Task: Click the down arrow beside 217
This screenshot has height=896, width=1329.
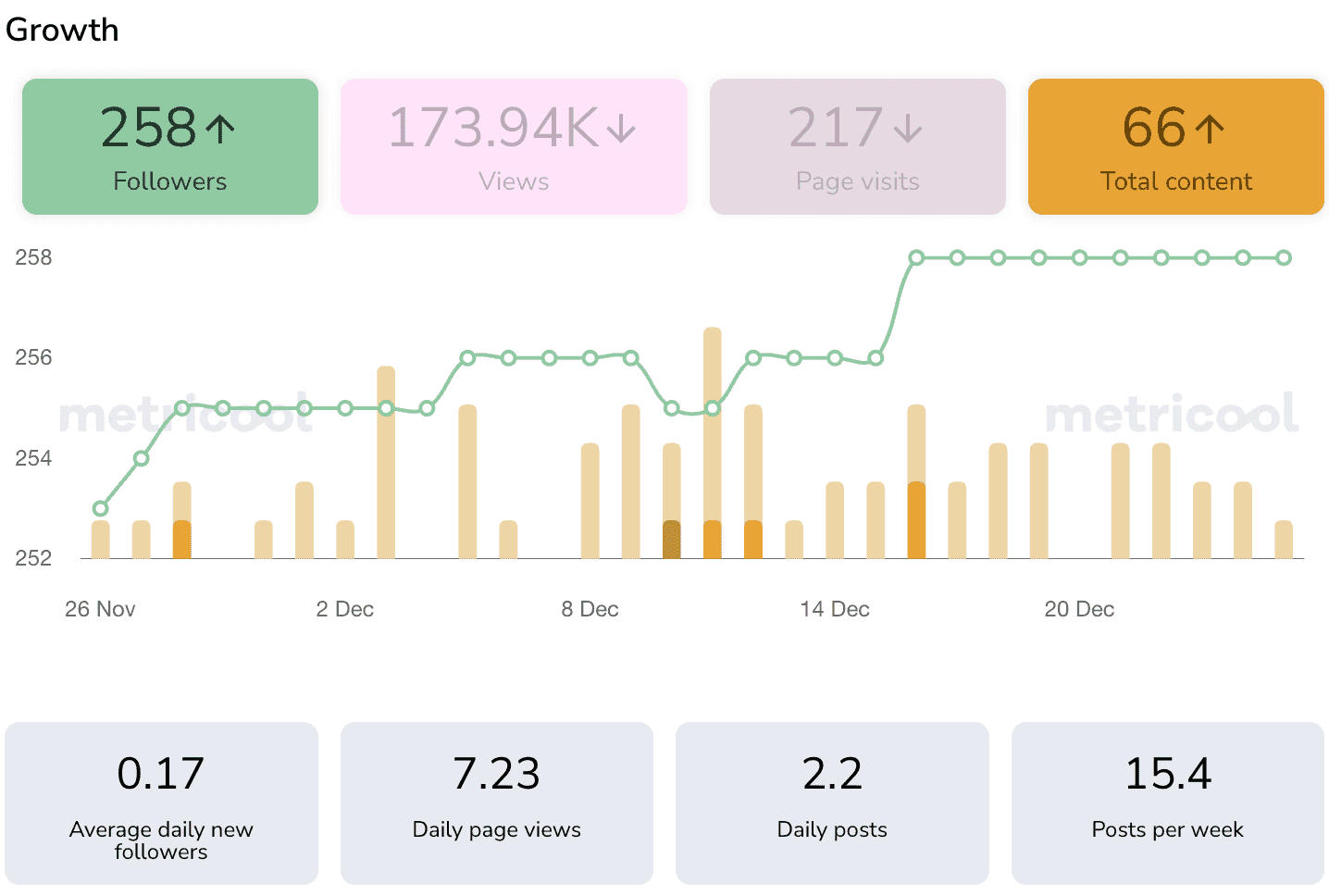Action: coord(908,129)
